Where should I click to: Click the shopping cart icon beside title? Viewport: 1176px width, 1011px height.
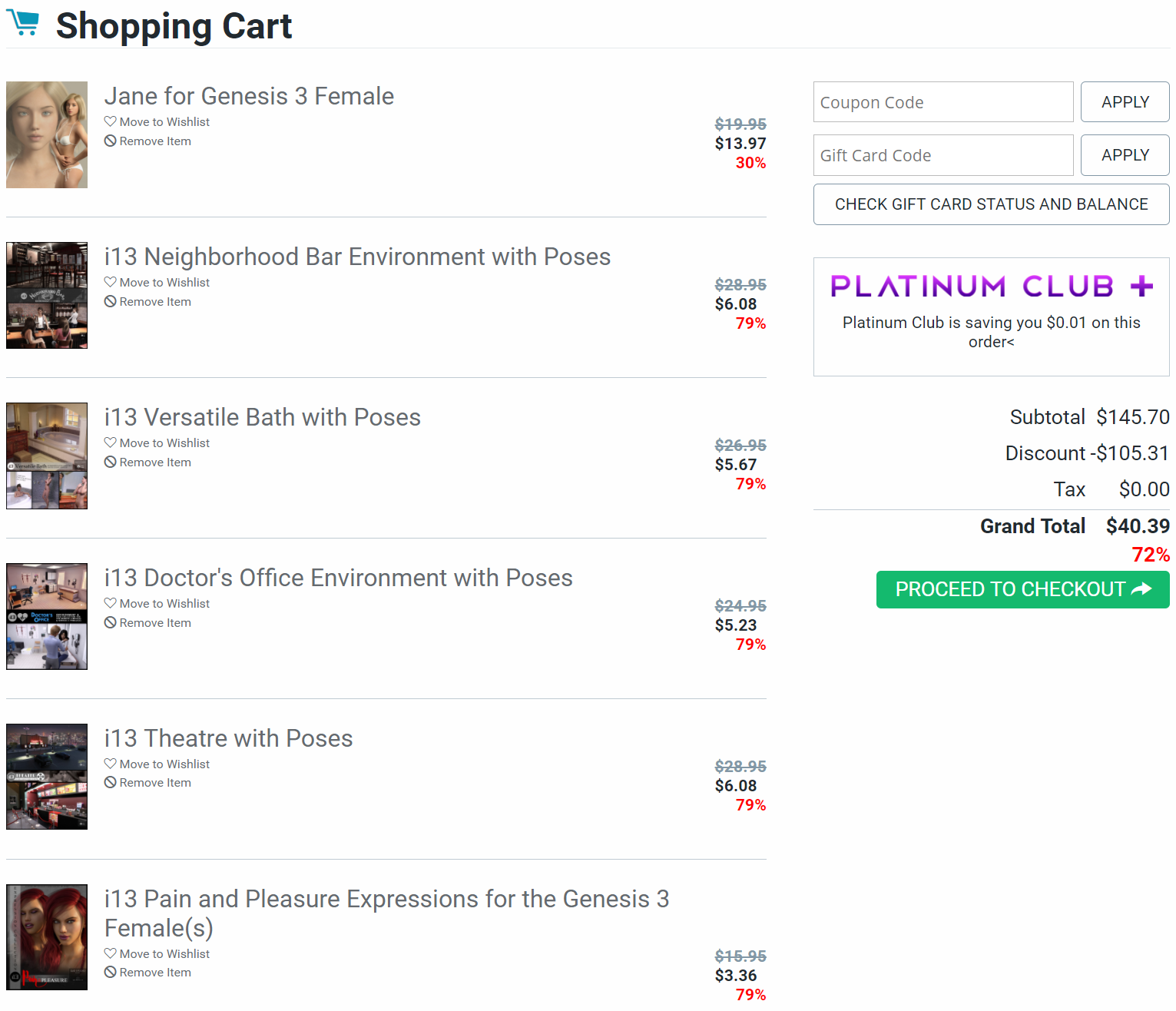tap(23, 23)
